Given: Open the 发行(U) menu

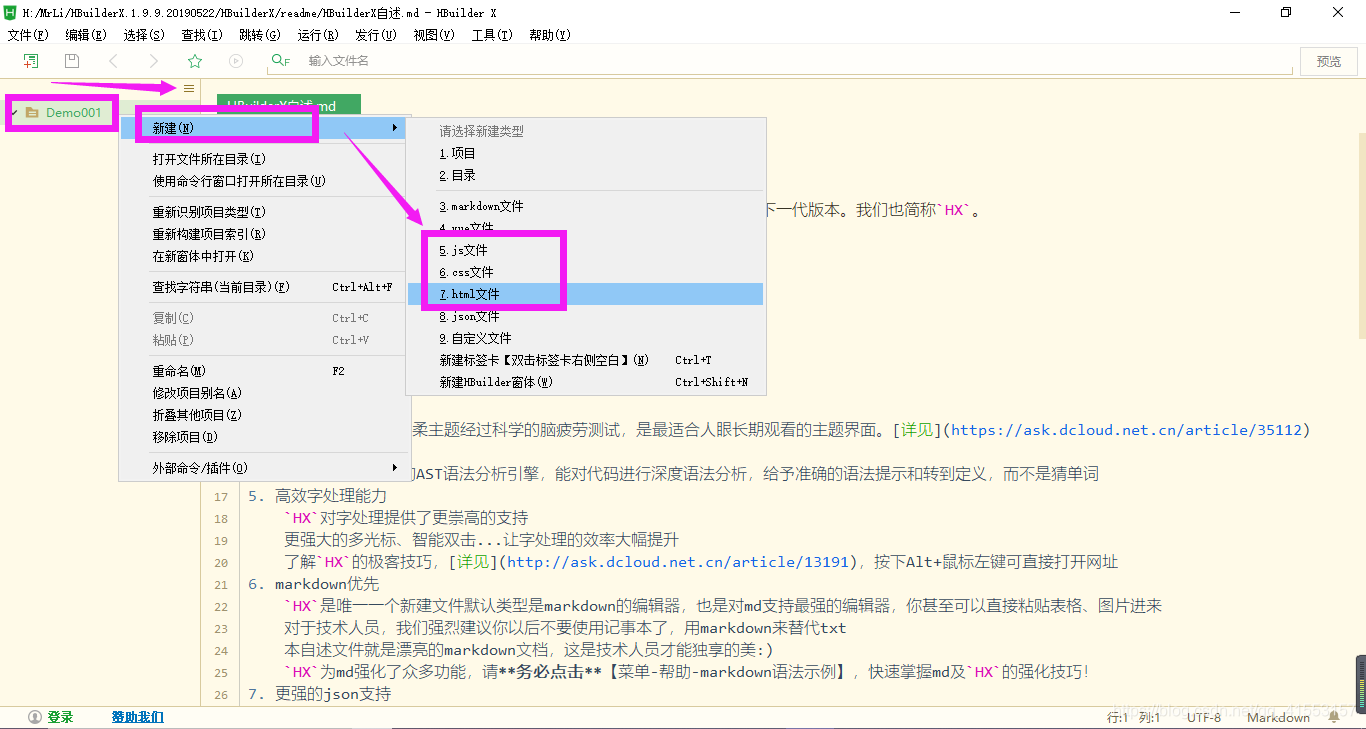Looking at the screenshot, I should point(376,35).
